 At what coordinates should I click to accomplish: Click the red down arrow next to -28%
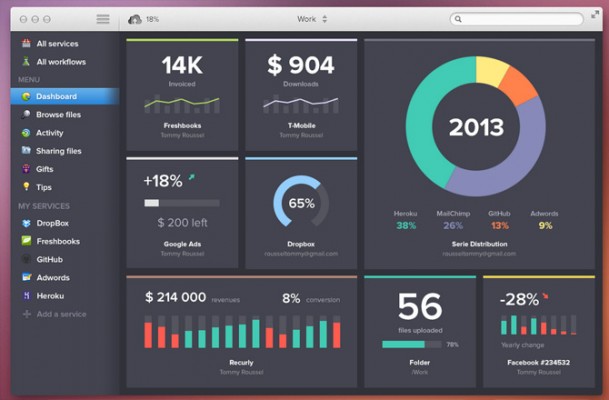pyautogui.click(x=545, y=296)
